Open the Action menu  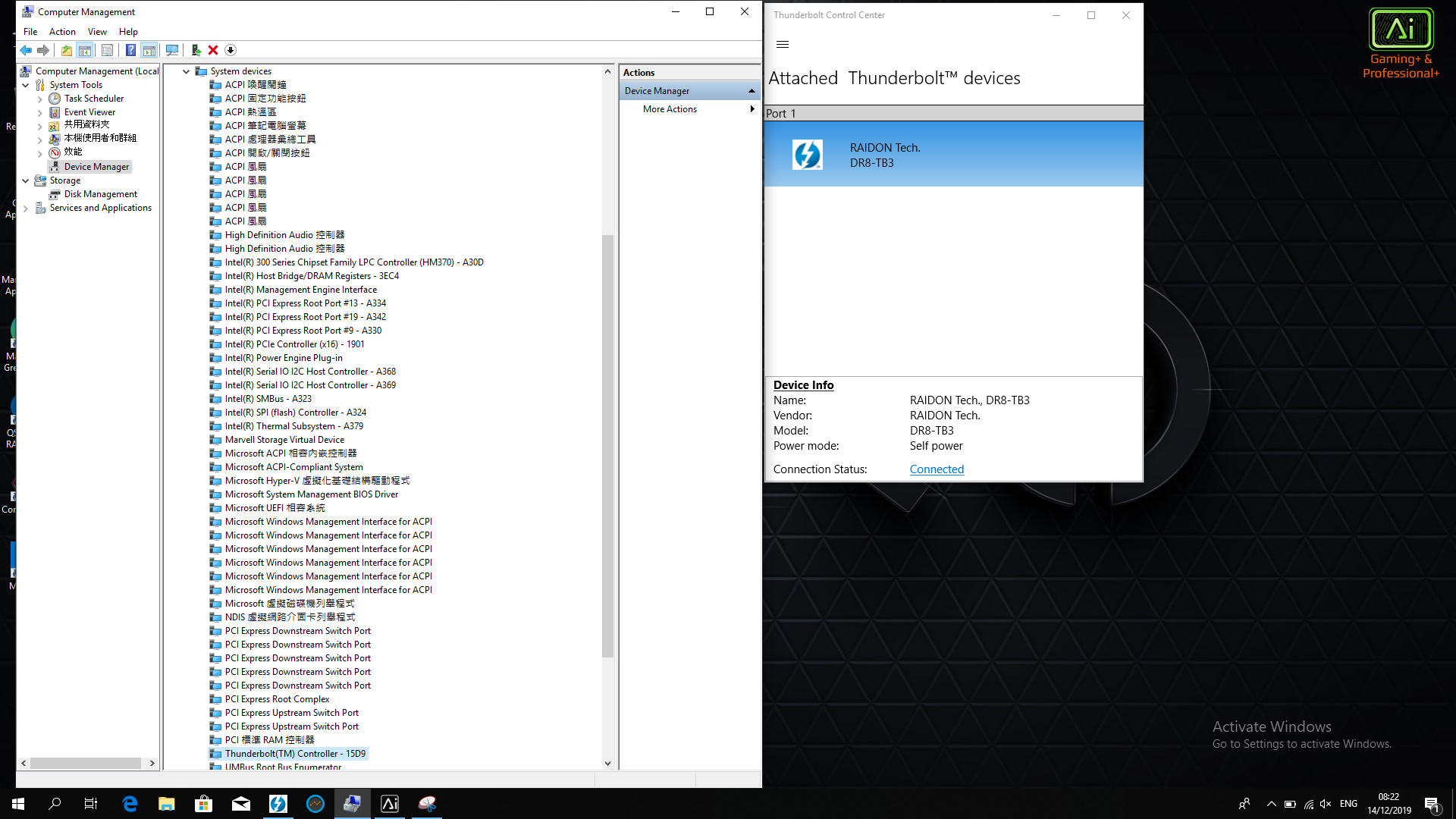tap(62, 32)
